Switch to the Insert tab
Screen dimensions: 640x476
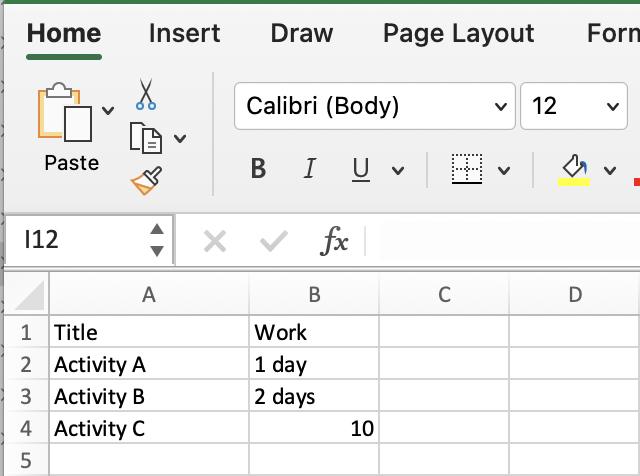tap(184, 33)
